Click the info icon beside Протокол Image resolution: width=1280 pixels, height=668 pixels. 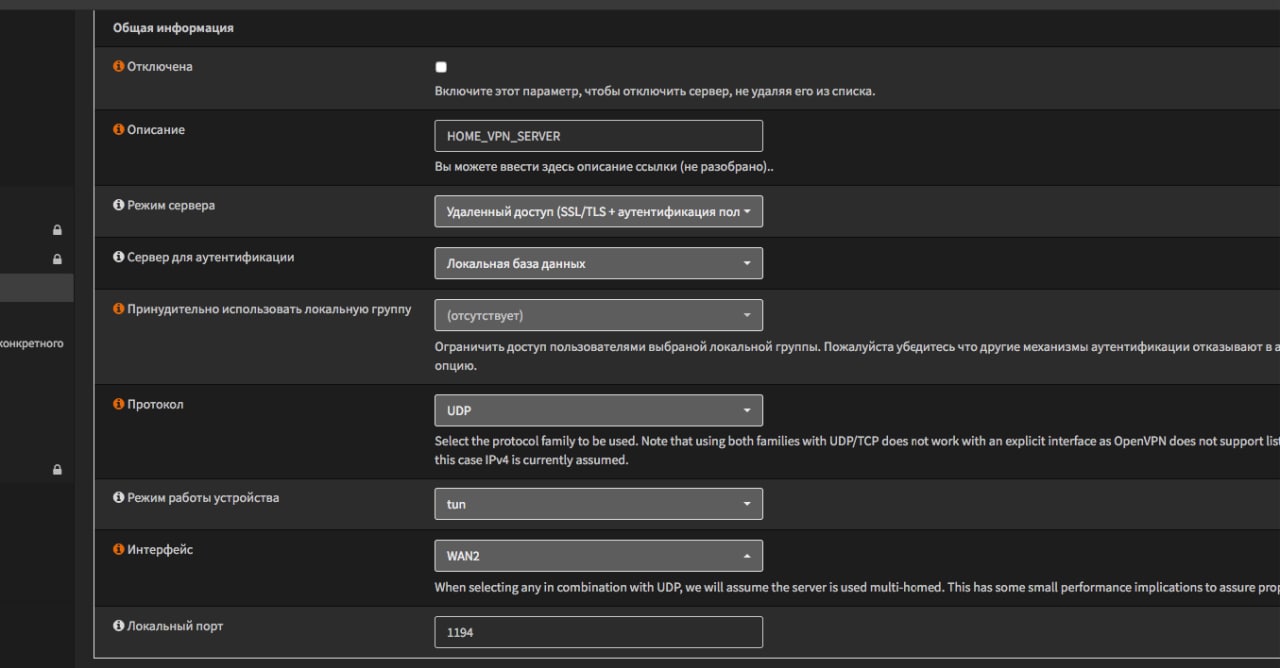[x=118, y=405]
